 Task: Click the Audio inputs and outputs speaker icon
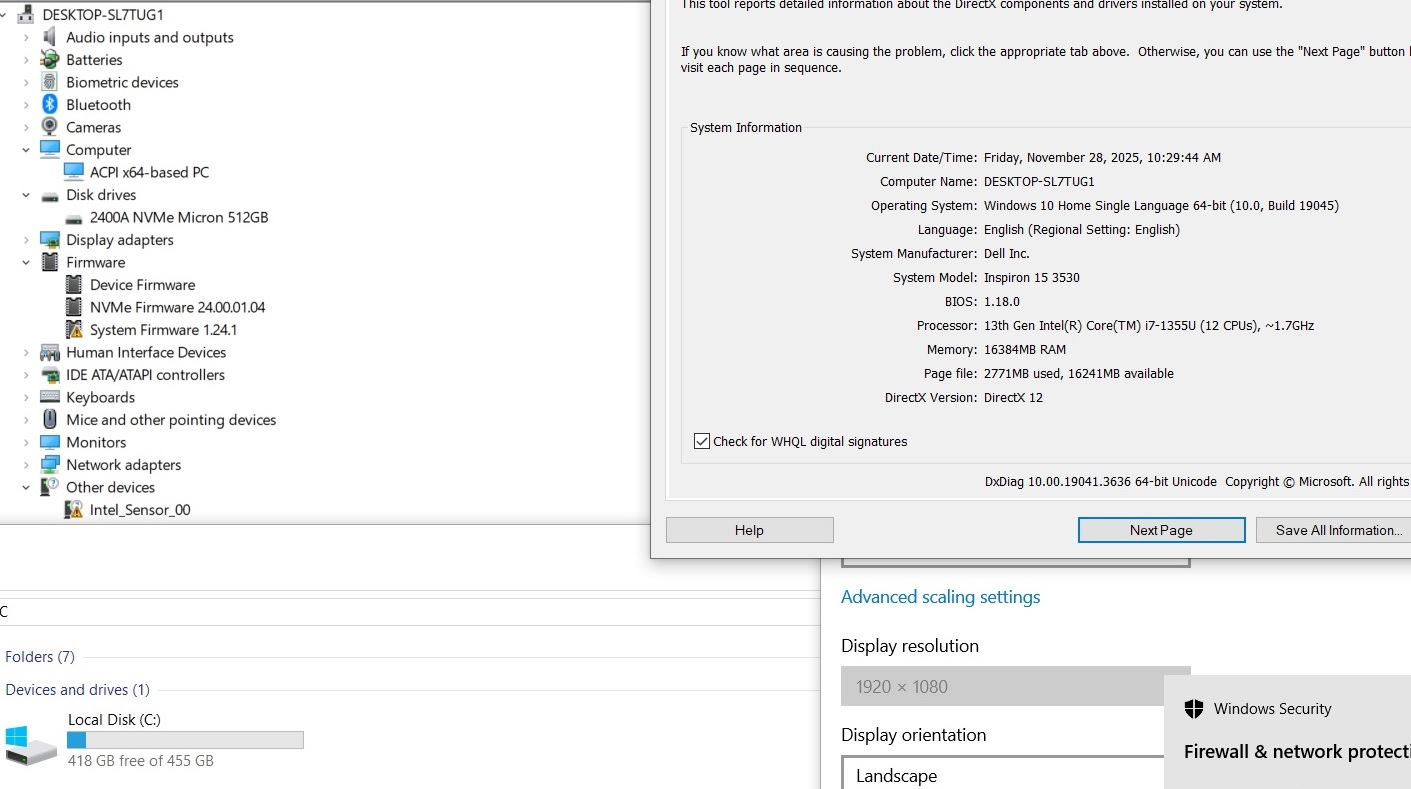[x=50, y=37]
